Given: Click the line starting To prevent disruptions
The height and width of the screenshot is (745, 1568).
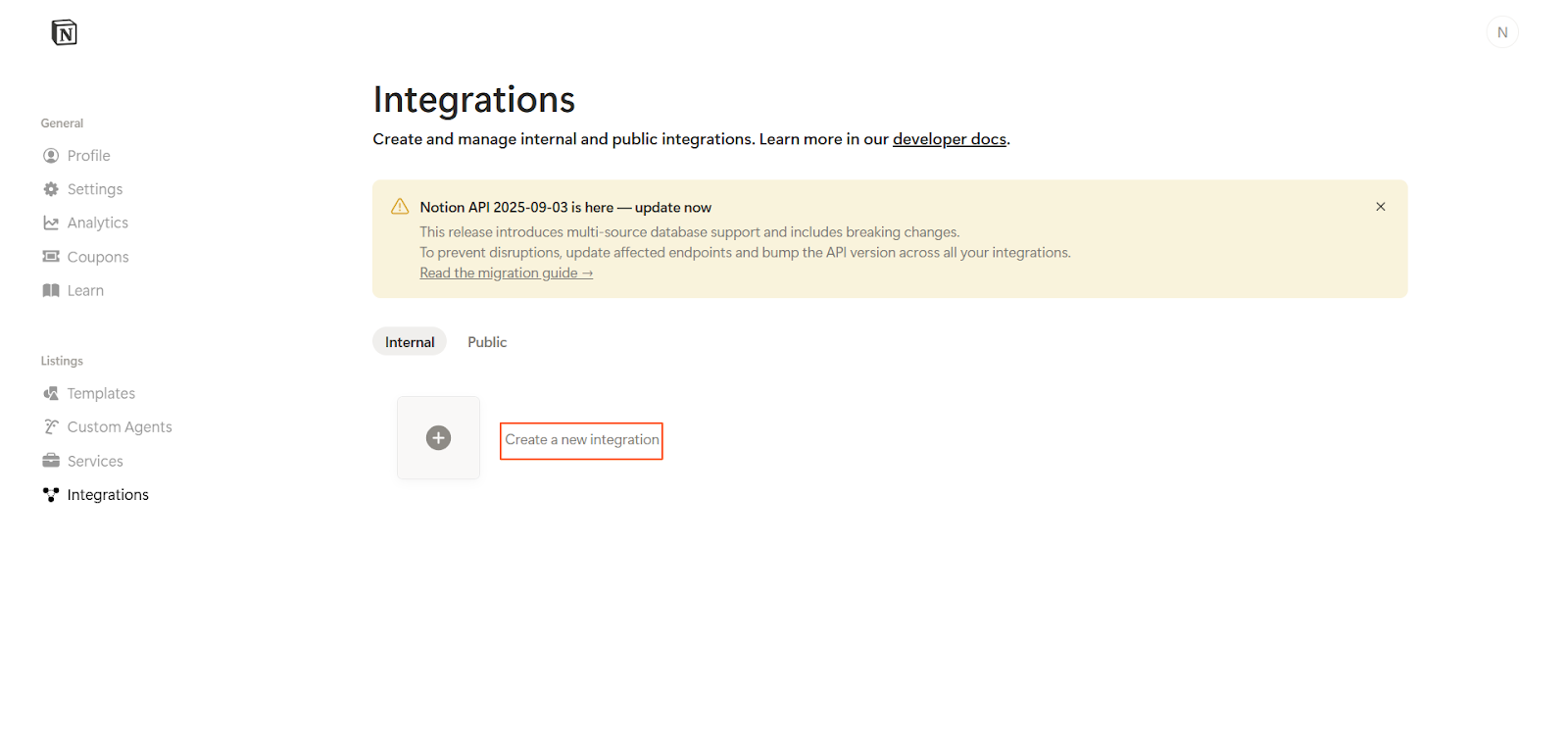Looking at the screenshot, I should pos(746,253).
